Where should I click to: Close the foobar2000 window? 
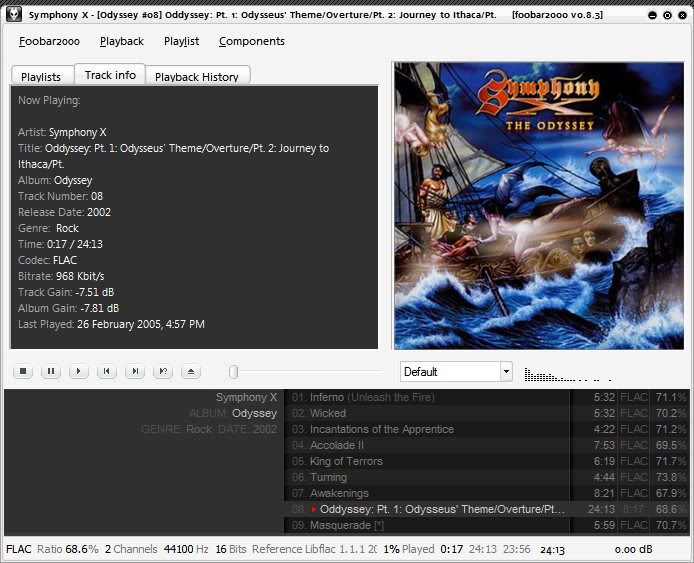click(682, 15)
